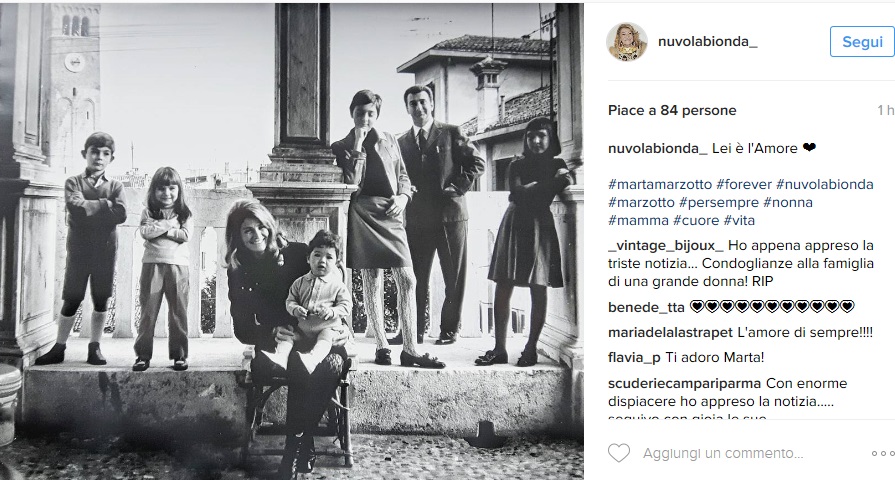Open nuvolabionda_ username in the post header

point(708,42)
